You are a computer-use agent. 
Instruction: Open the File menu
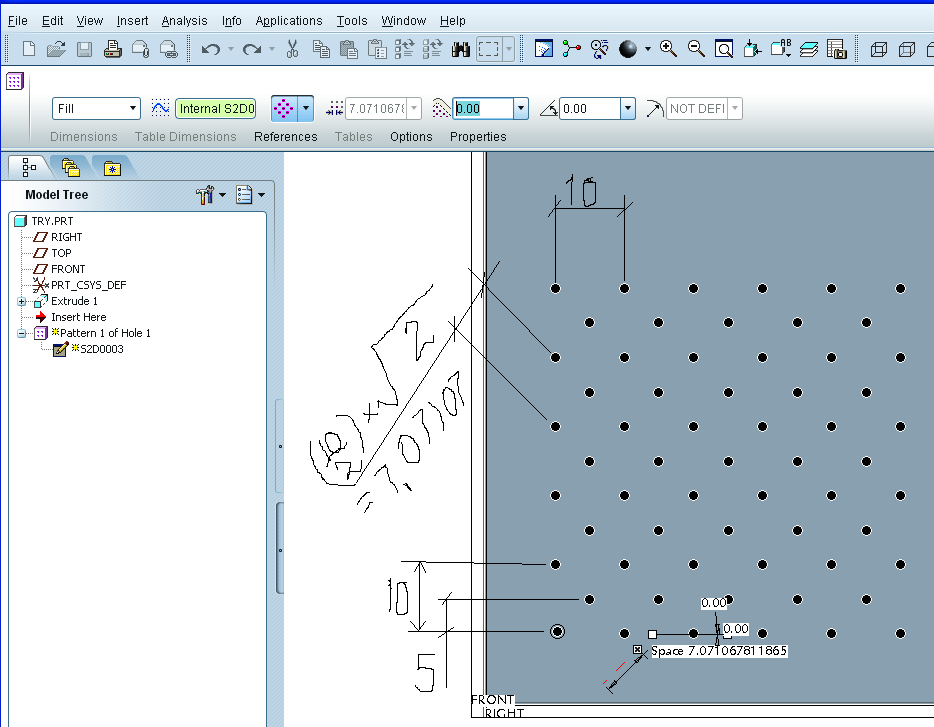[17, 21]
